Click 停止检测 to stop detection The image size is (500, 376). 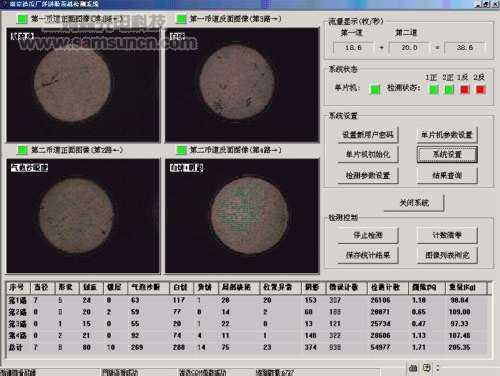368,235
